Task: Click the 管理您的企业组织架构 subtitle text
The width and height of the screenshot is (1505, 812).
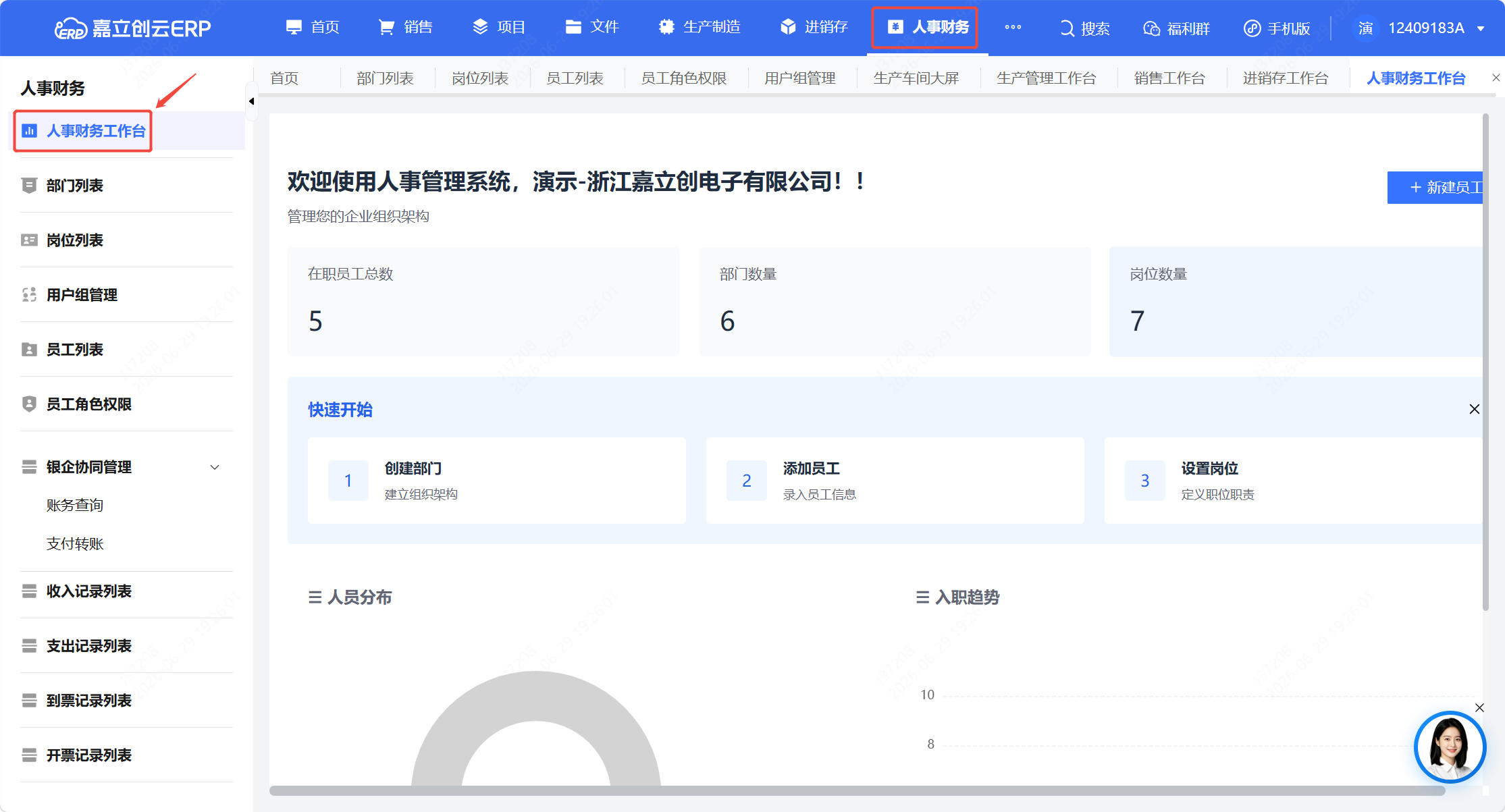Action: (x=359, y=216)
